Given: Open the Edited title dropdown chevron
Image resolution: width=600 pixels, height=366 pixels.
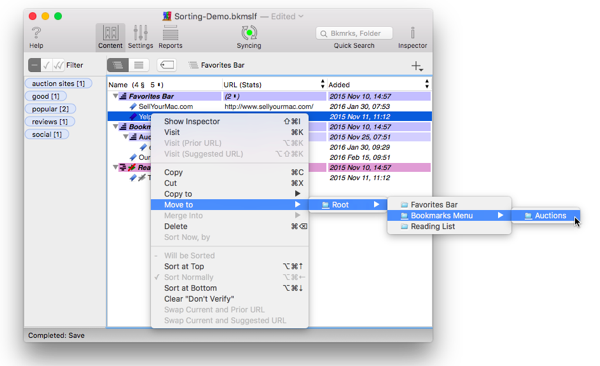Looking at the screenshot, I should 301,16.
